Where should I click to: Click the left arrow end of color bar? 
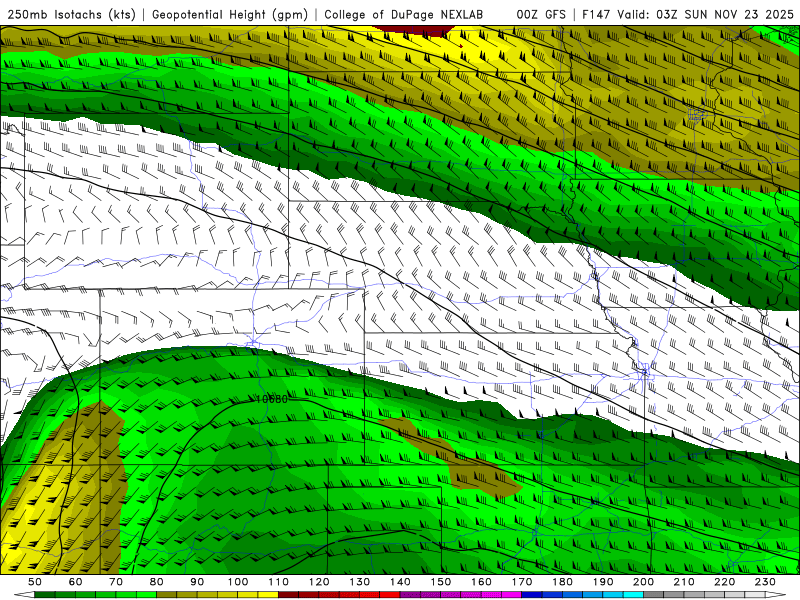[24, 594]
